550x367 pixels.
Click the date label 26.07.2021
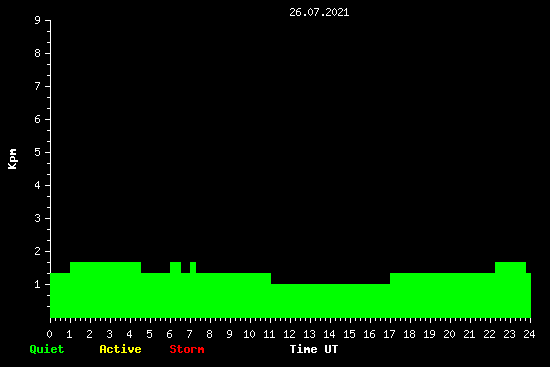(x=319, y=12)
